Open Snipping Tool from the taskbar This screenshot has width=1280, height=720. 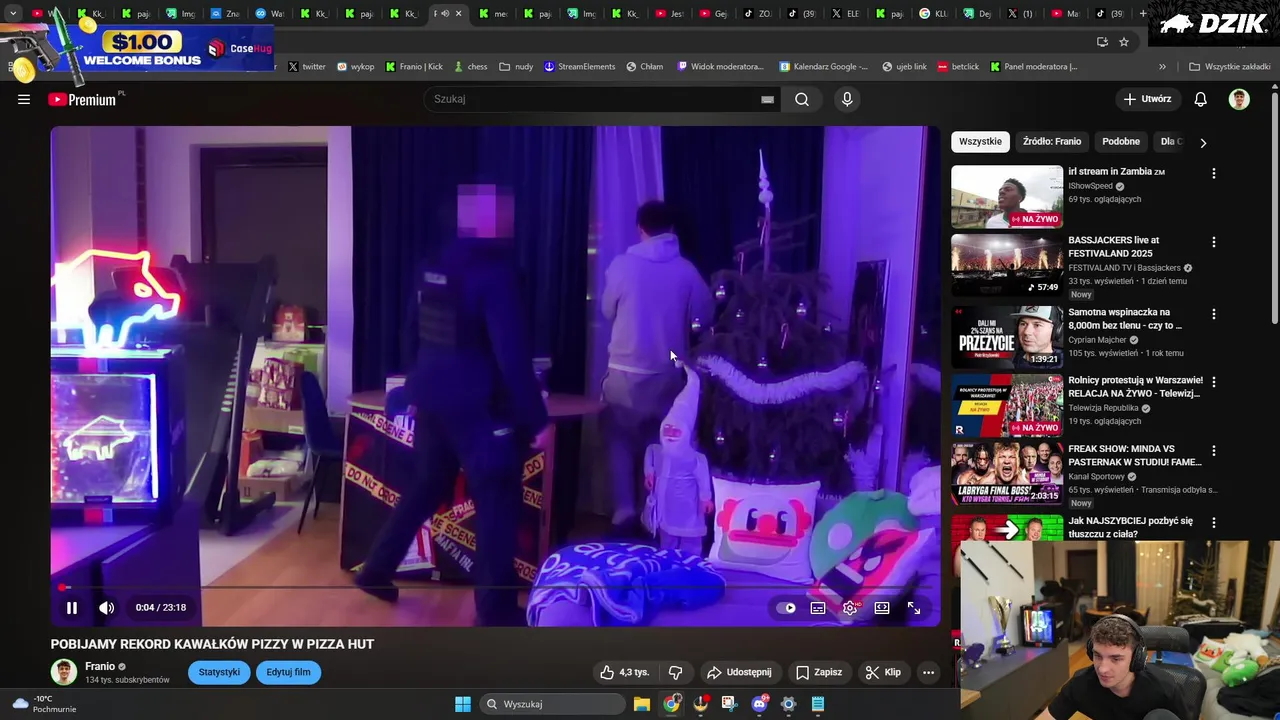click(729, 704)
